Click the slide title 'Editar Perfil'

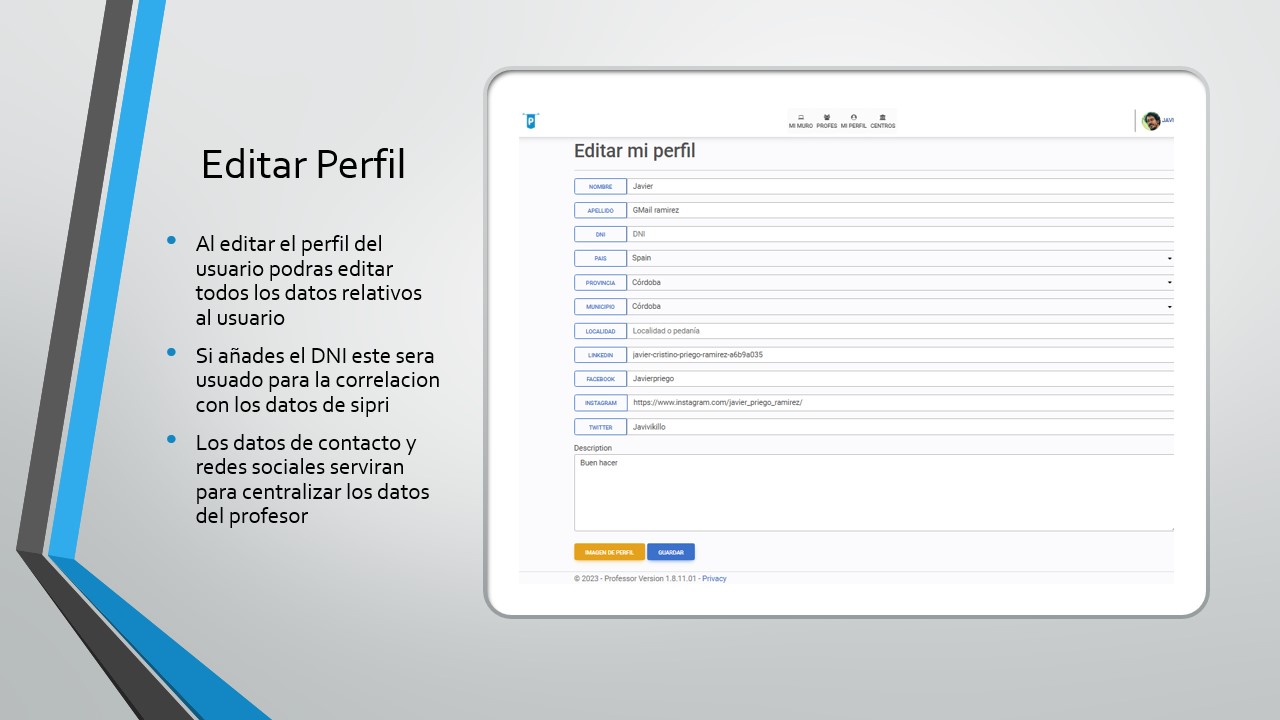point(303,165)
